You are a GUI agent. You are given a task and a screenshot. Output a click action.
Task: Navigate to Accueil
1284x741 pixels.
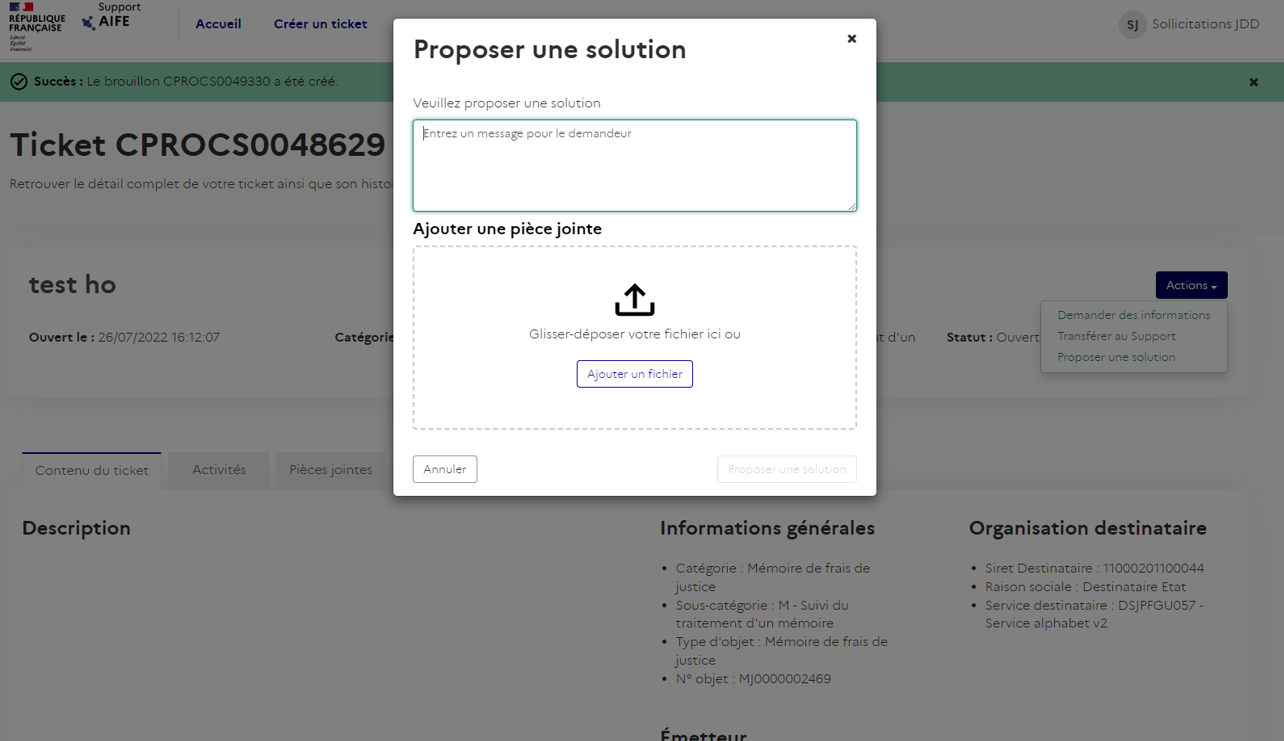(x=218, y=23)
